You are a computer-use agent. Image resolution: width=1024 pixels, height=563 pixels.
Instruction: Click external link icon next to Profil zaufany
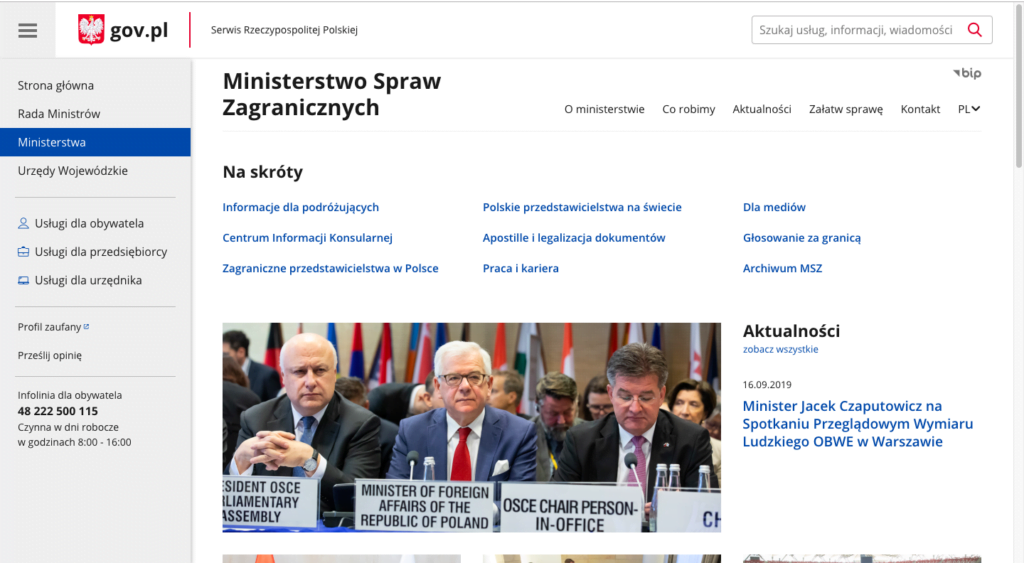[x=86, y=326]
